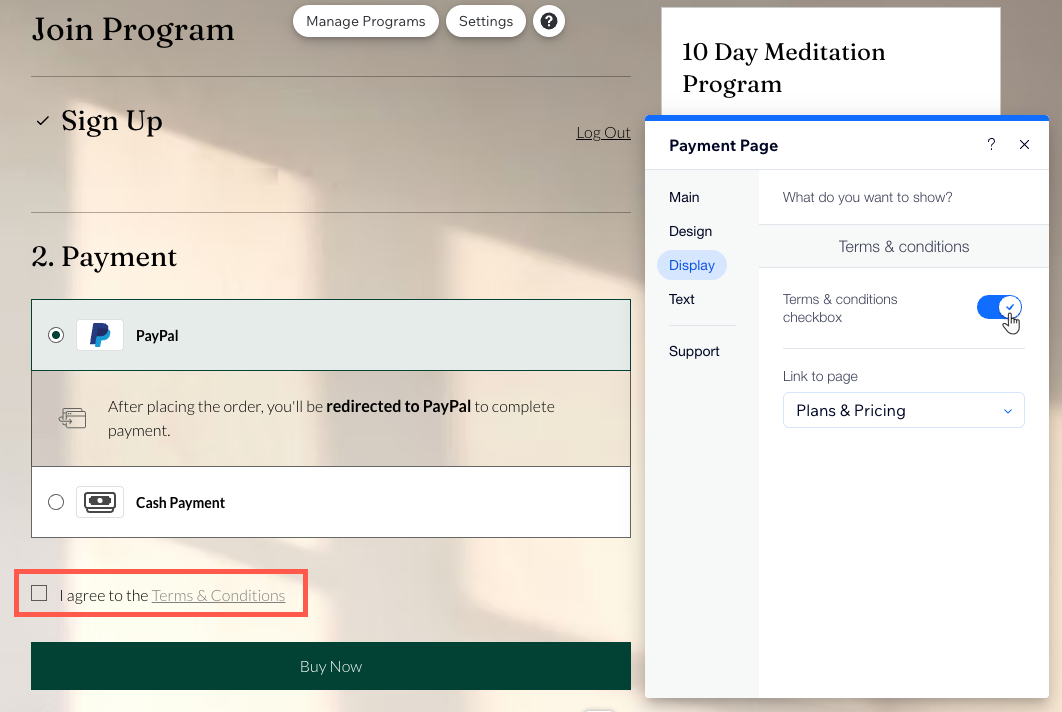Select the Cash Payment radio button
This screenshot has height=712, width=1062.
[55, 502]
